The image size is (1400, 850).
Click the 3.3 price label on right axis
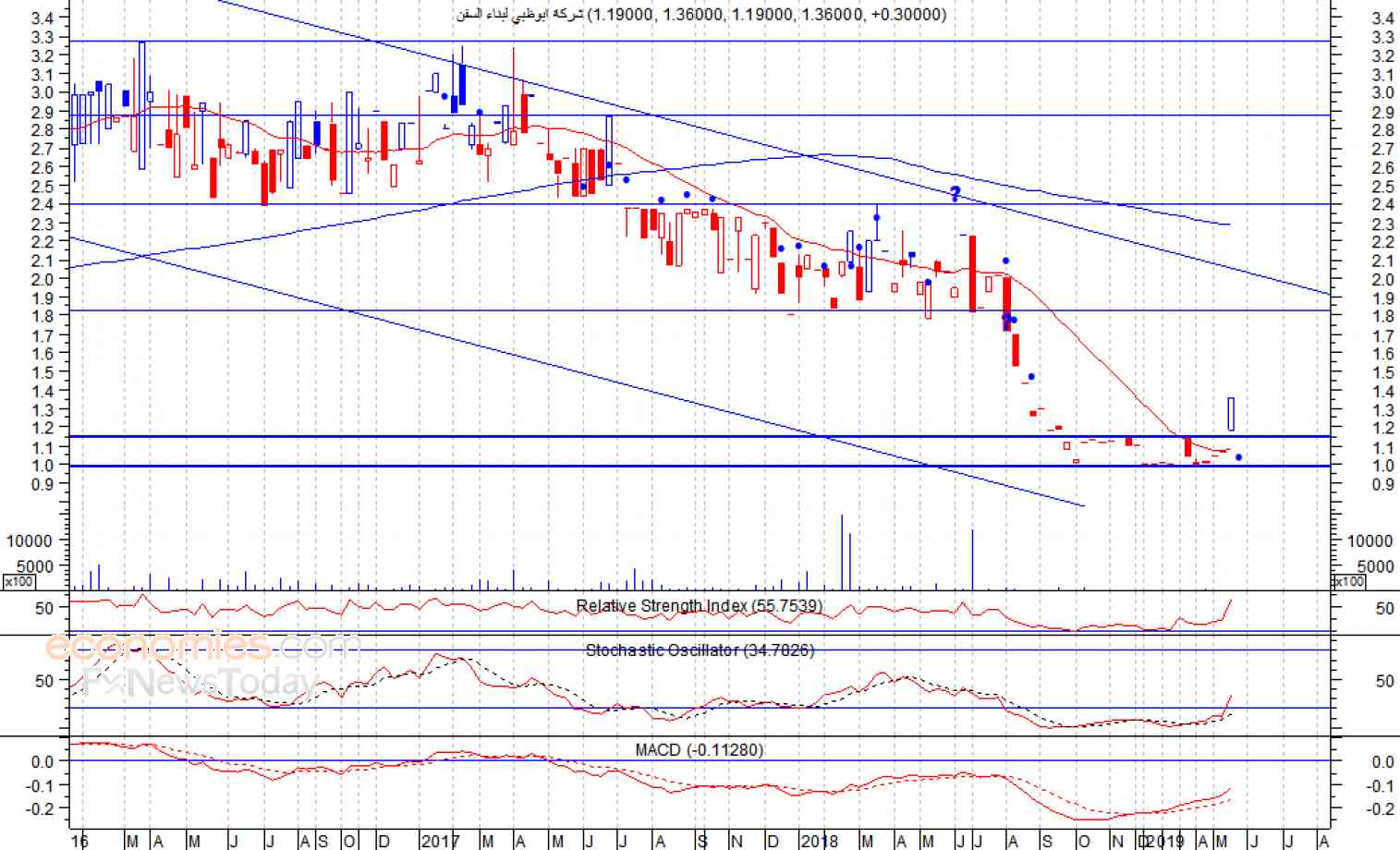coord(1382,37)
